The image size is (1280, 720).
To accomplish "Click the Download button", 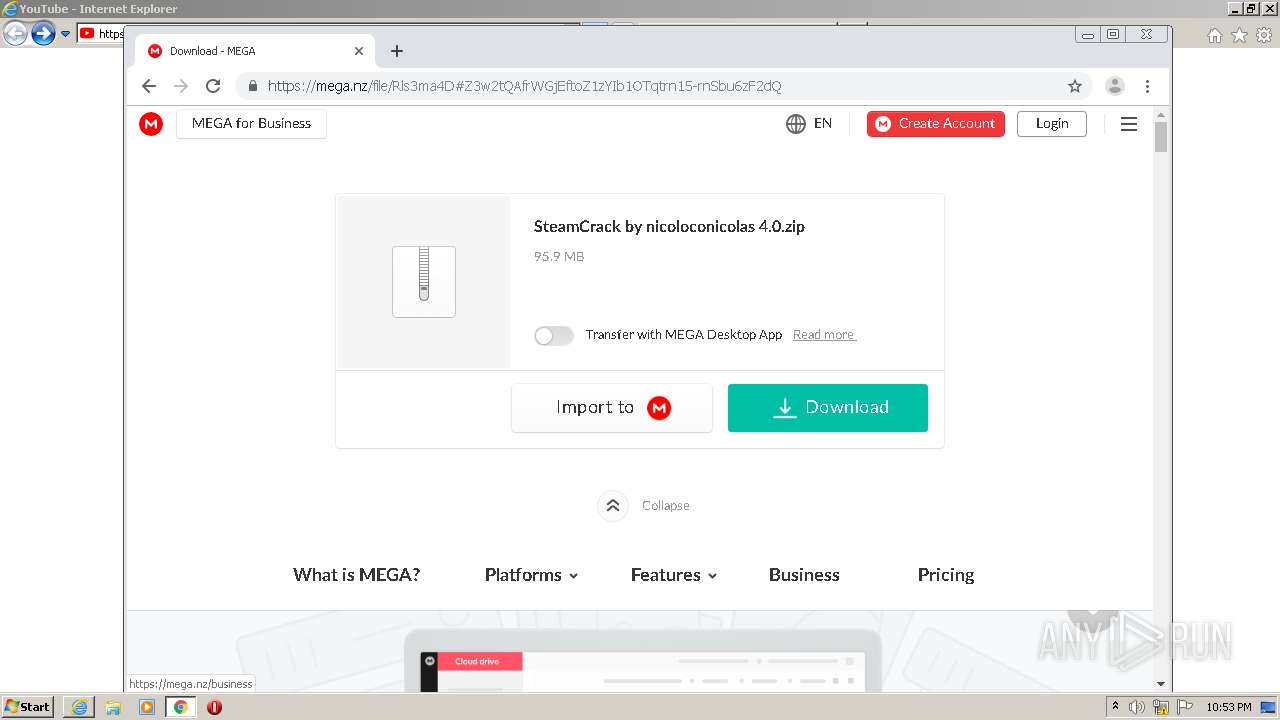I will pos(828,408).
